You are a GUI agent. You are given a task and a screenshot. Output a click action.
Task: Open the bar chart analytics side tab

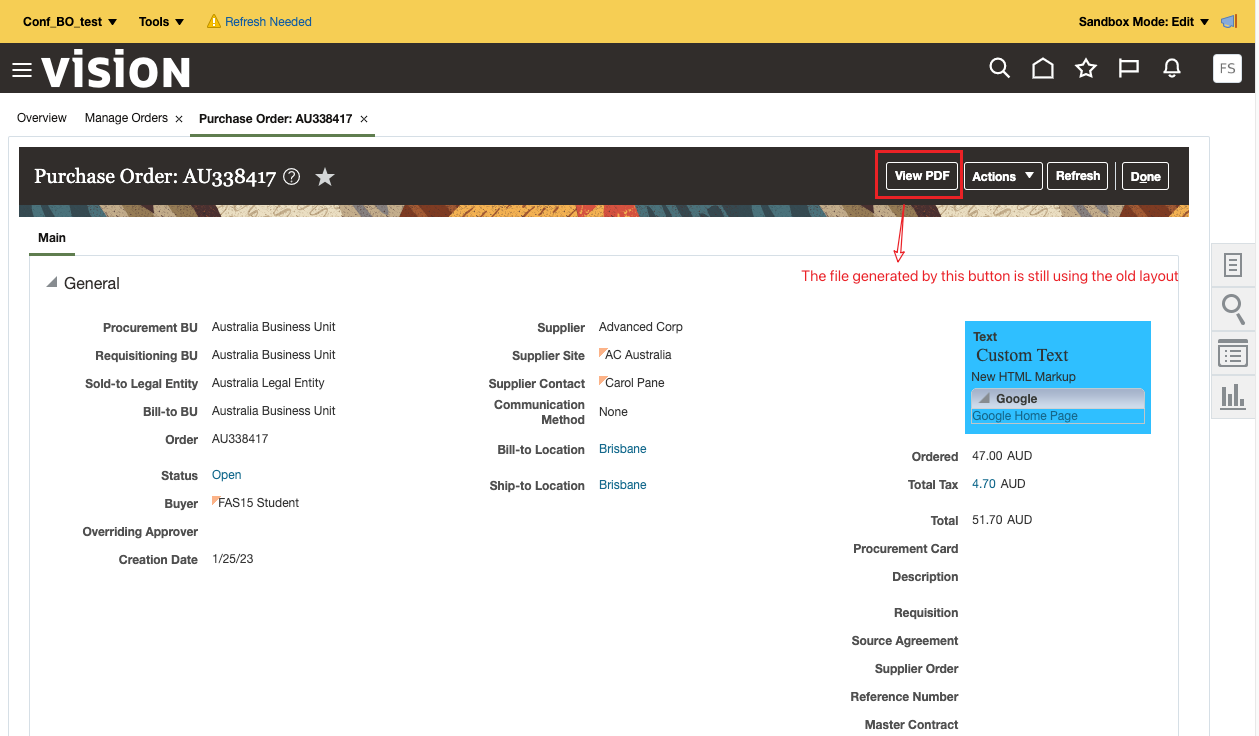(x=1233, y=396)
